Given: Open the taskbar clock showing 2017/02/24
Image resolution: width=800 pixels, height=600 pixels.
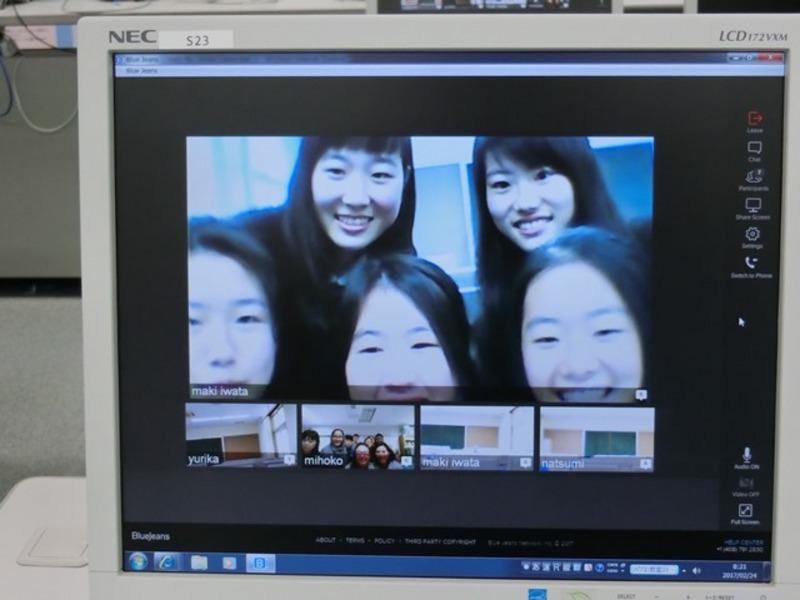Looking at the screenshot, I should click(x=739, y=571).
